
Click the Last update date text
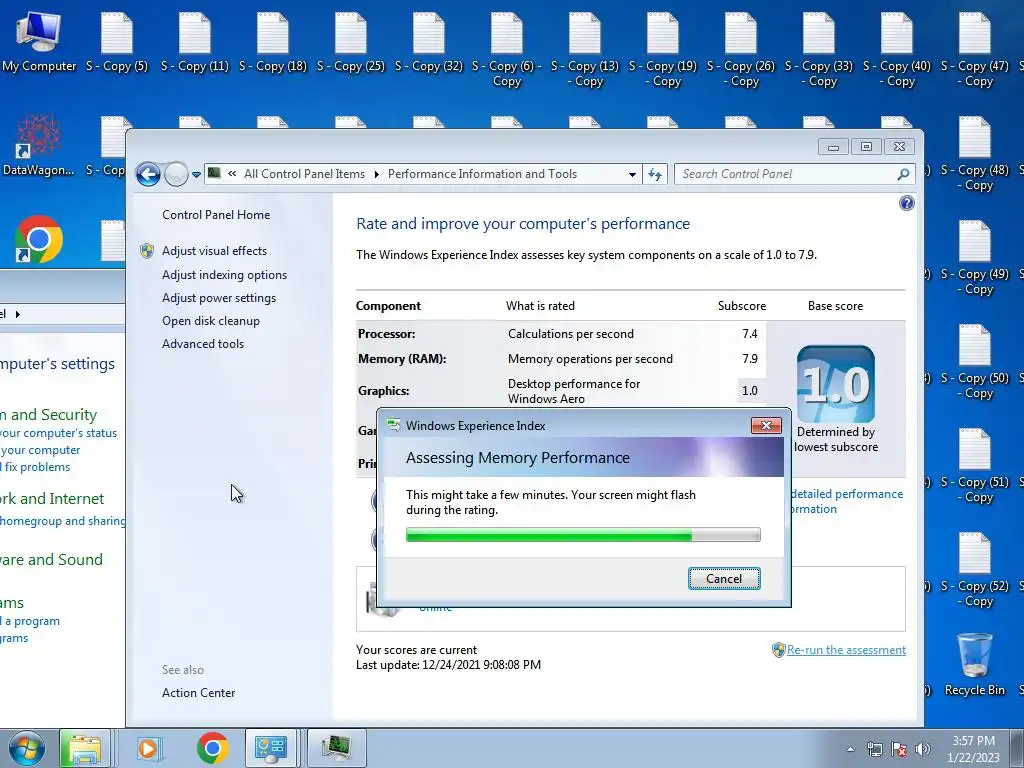click(449, 665)
